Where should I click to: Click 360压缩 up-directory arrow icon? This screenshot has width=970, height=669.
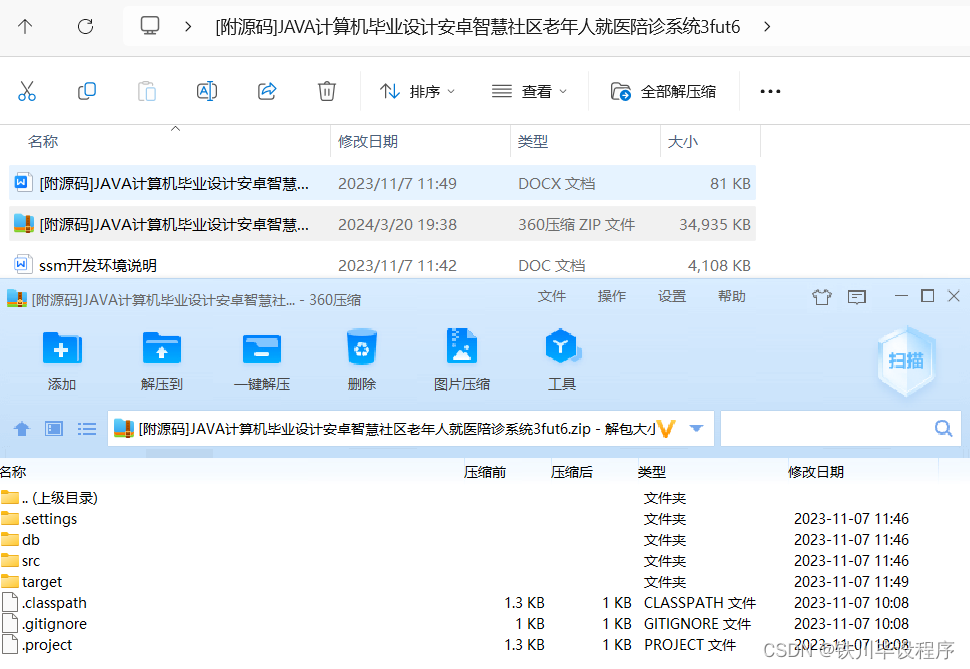(x=22, y=428)
